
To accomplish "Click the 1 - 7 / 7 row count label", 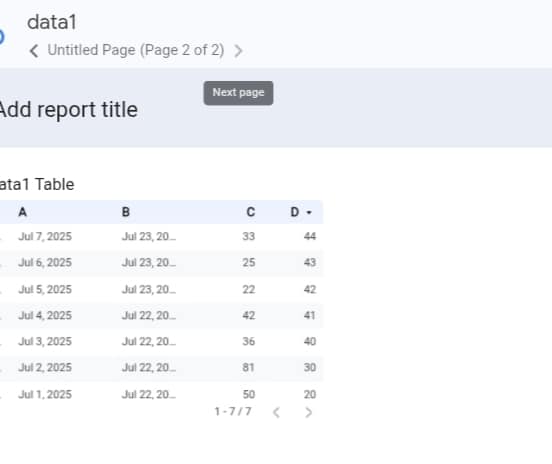I will pos(233,411).
